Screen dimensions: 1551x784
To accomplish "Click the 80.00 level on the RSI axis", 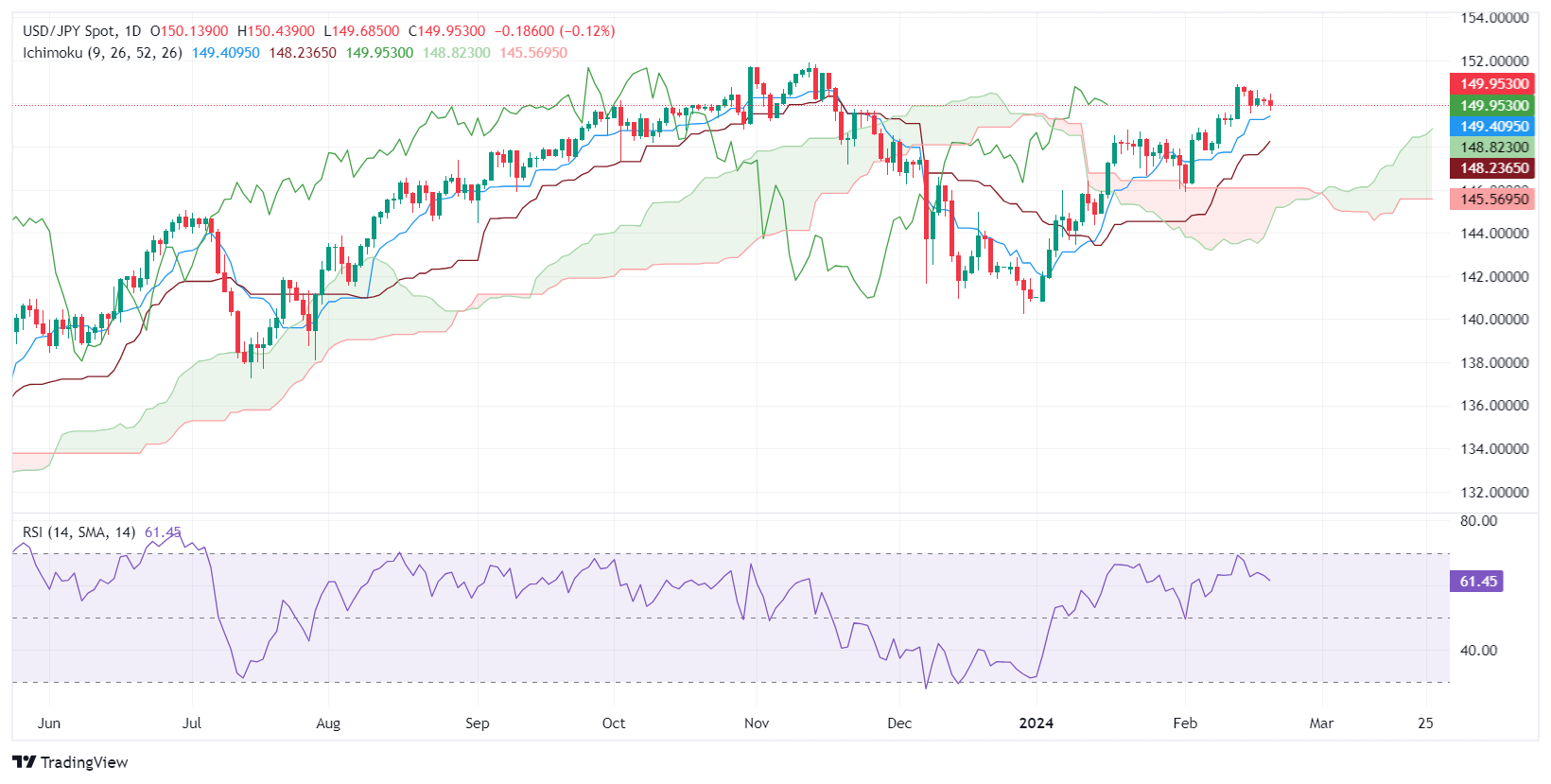I will (x=1478, y=521).
